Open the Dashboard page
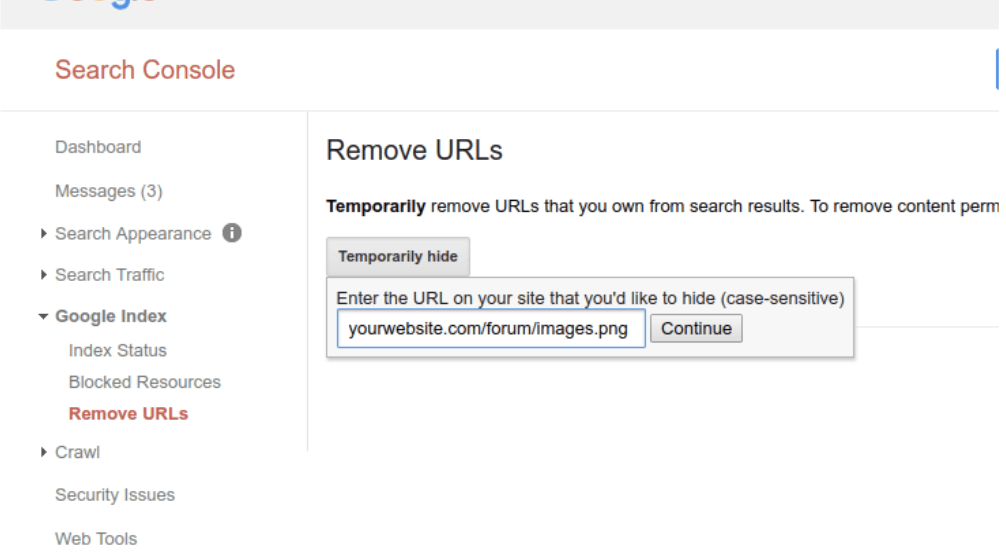This screenshot has width=1006, height=554. 98,147
